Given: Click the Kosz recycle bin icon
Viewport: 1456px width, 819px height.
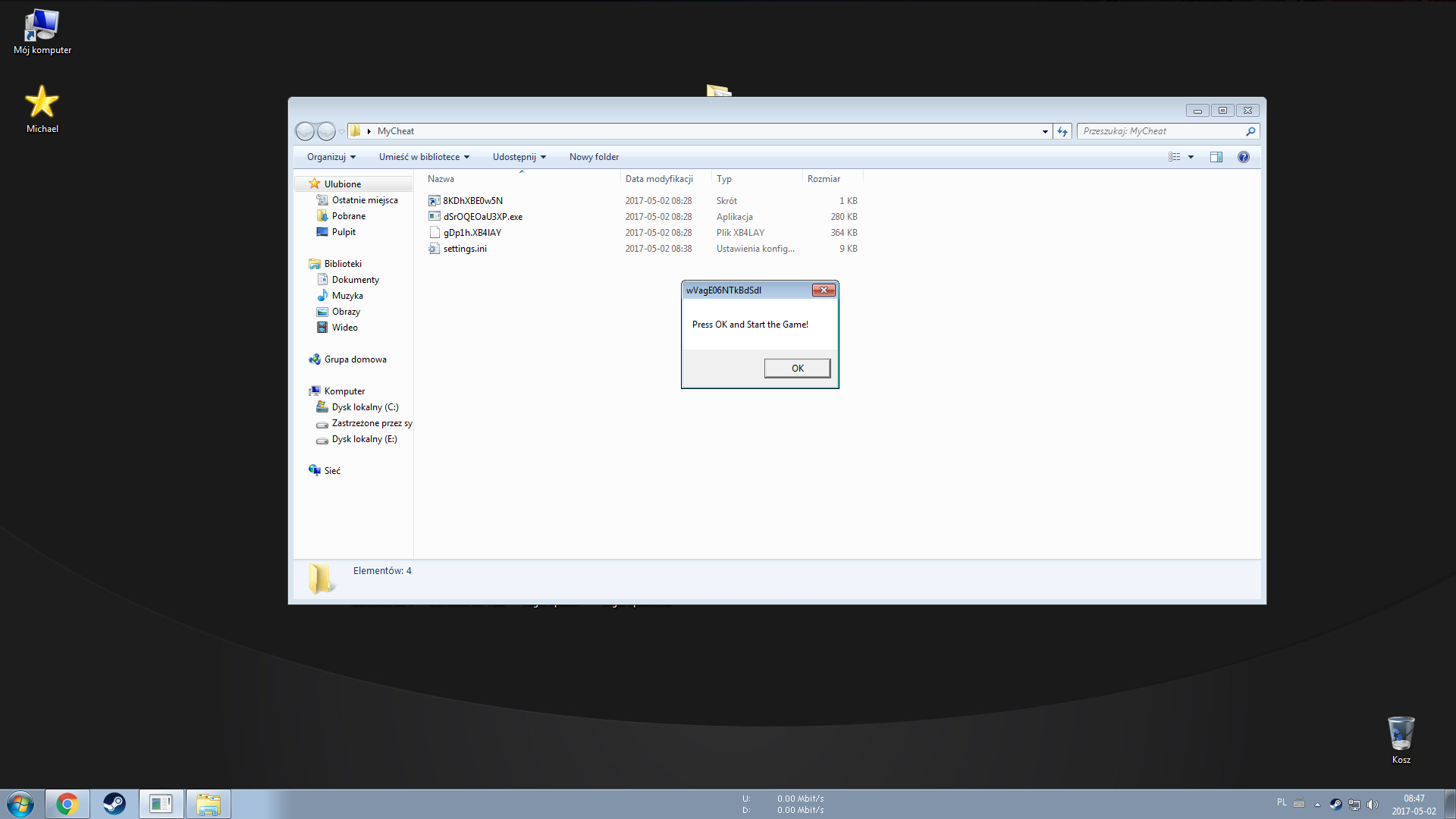Looking at the screenshot, I should click(1401, 740).
